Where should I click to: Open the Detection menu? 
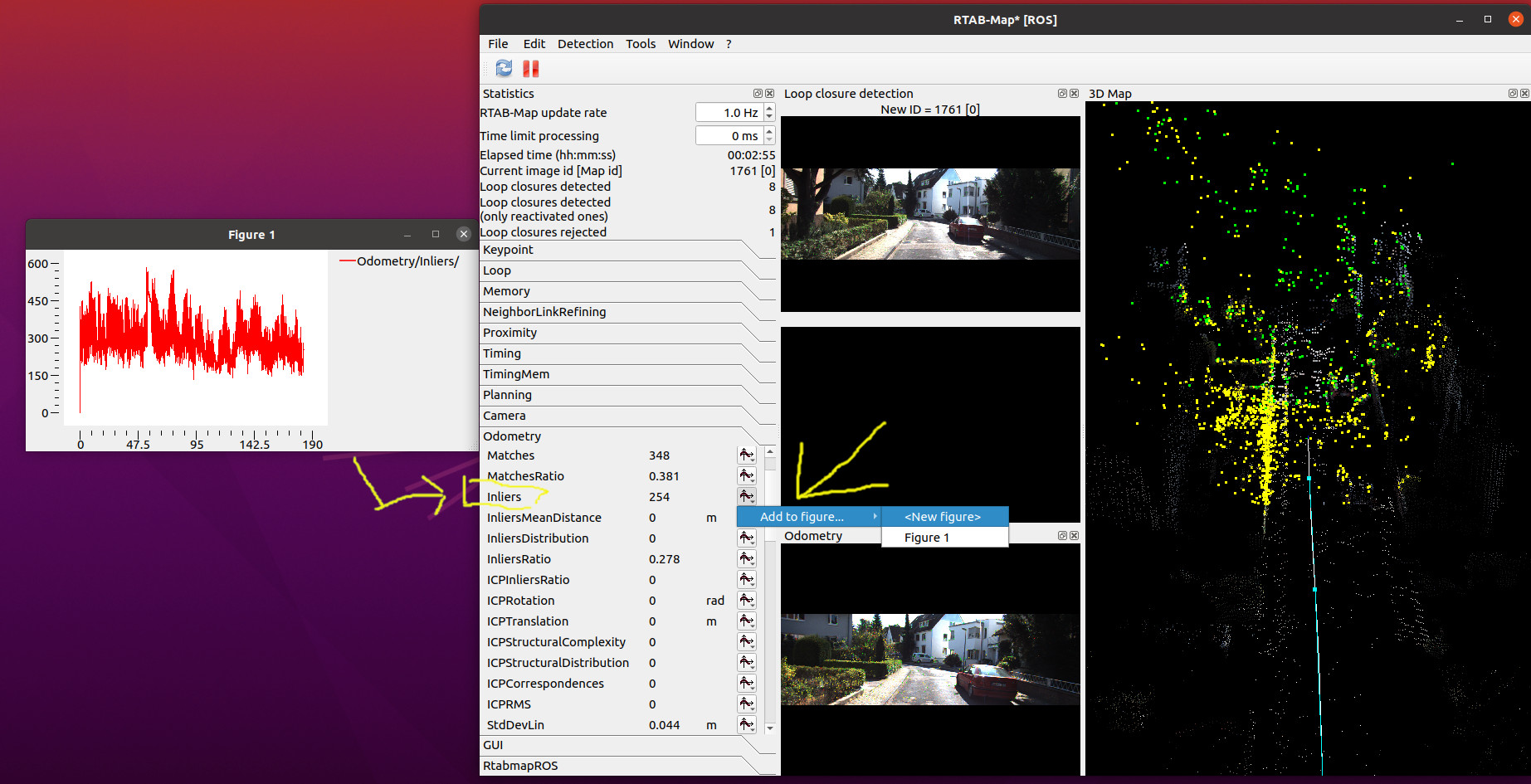pos(585,44)
